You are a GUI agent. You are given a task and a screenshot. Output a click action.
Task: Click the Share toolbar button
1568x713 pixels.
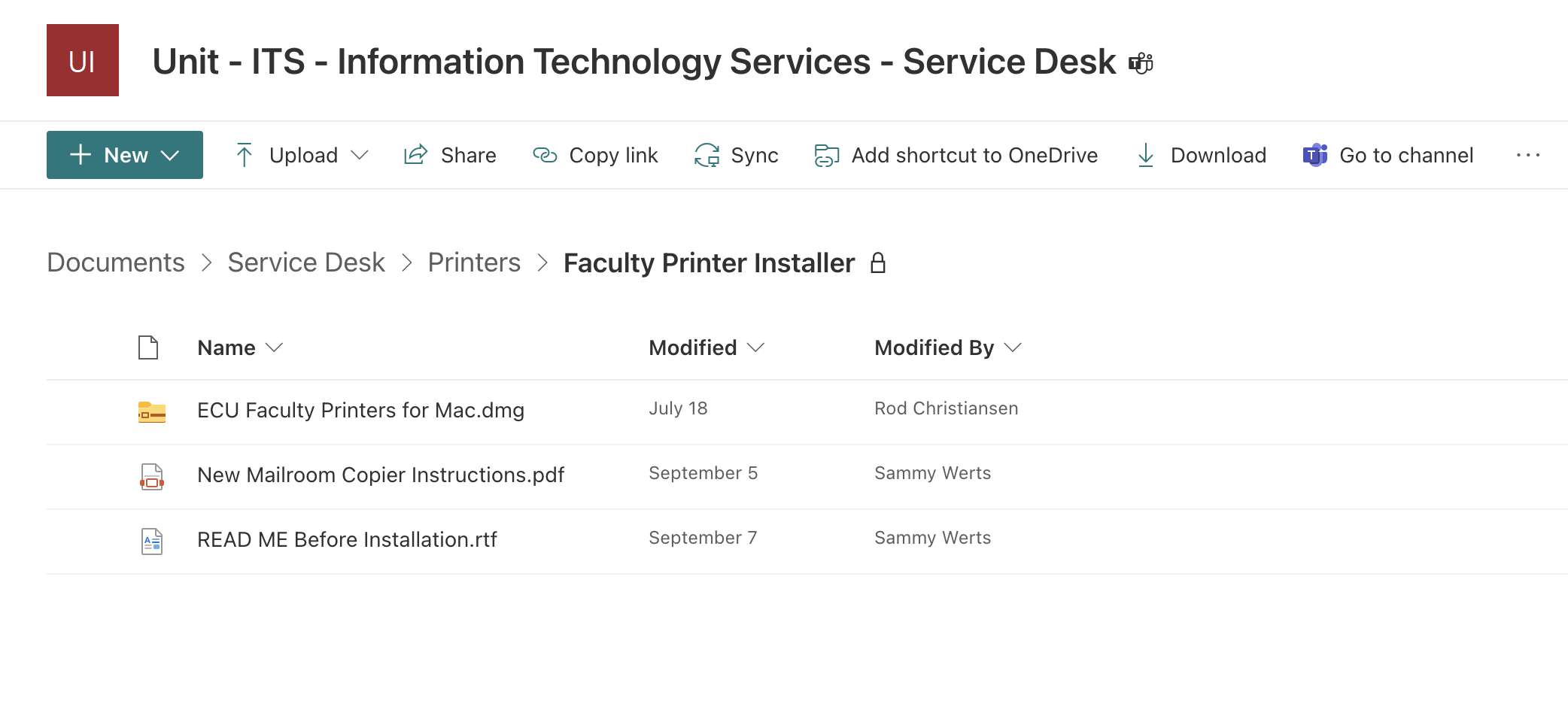pos(450,155)
